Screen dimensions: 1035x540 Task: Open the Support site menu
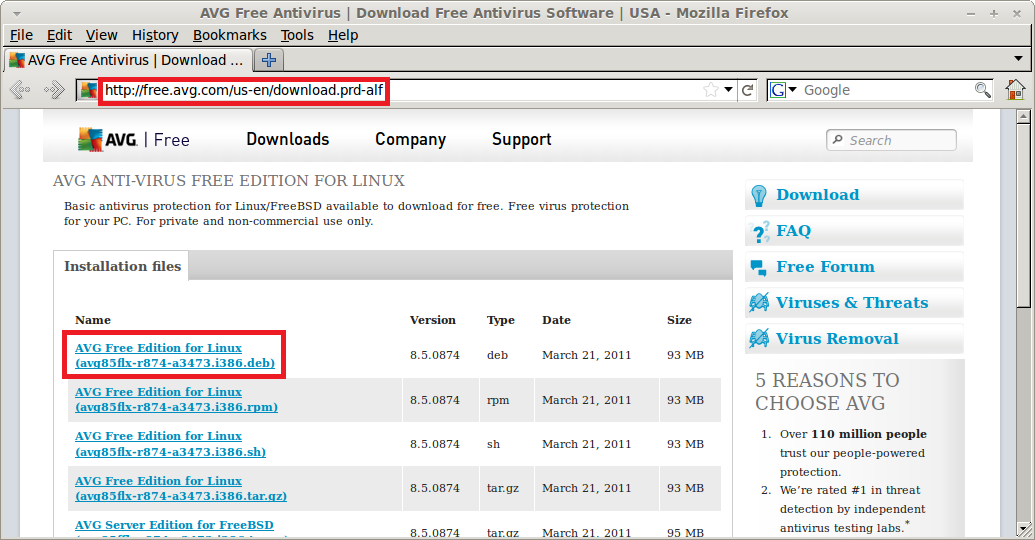521,139
